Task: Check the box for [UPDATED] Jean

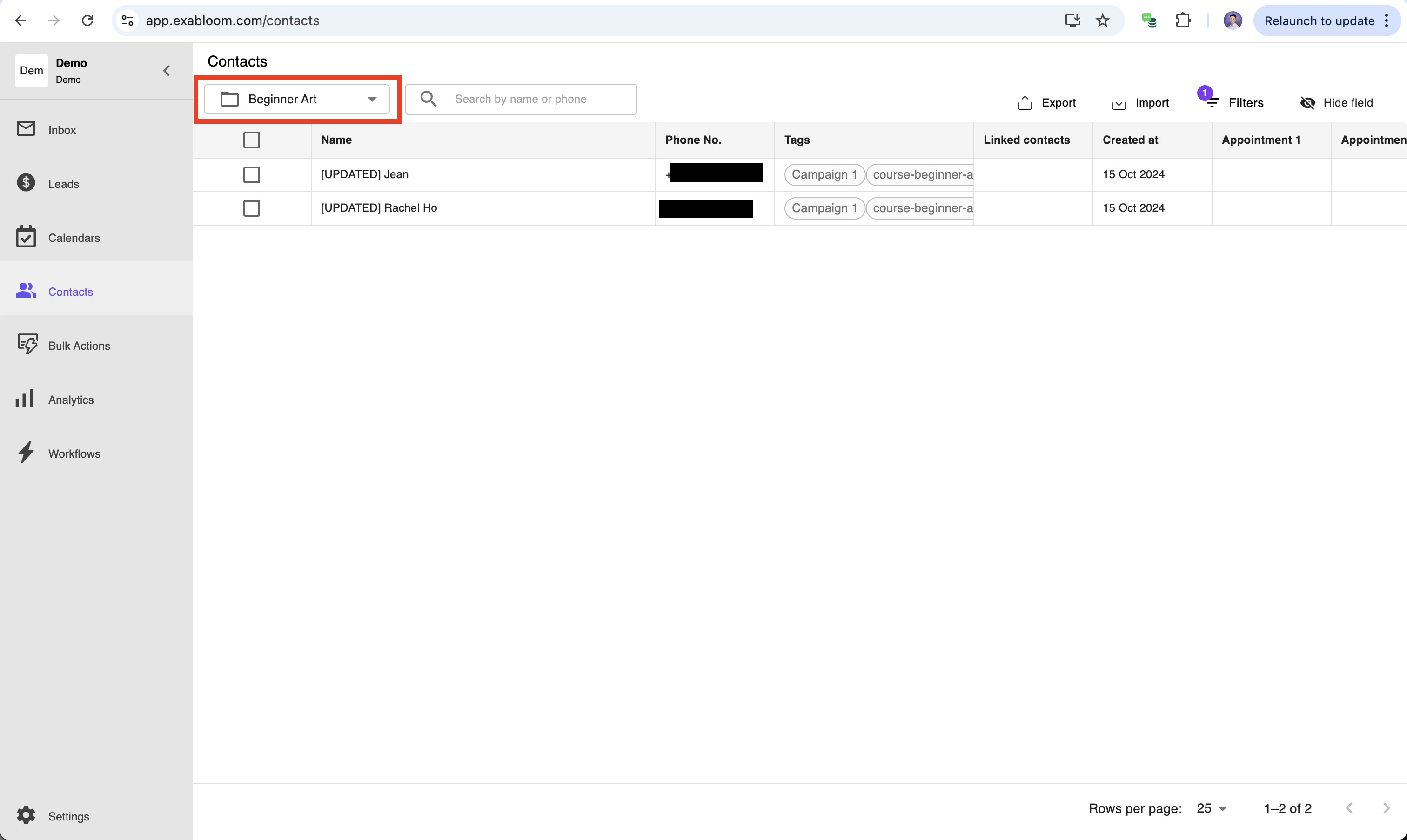Action: (x=251, y=174)
